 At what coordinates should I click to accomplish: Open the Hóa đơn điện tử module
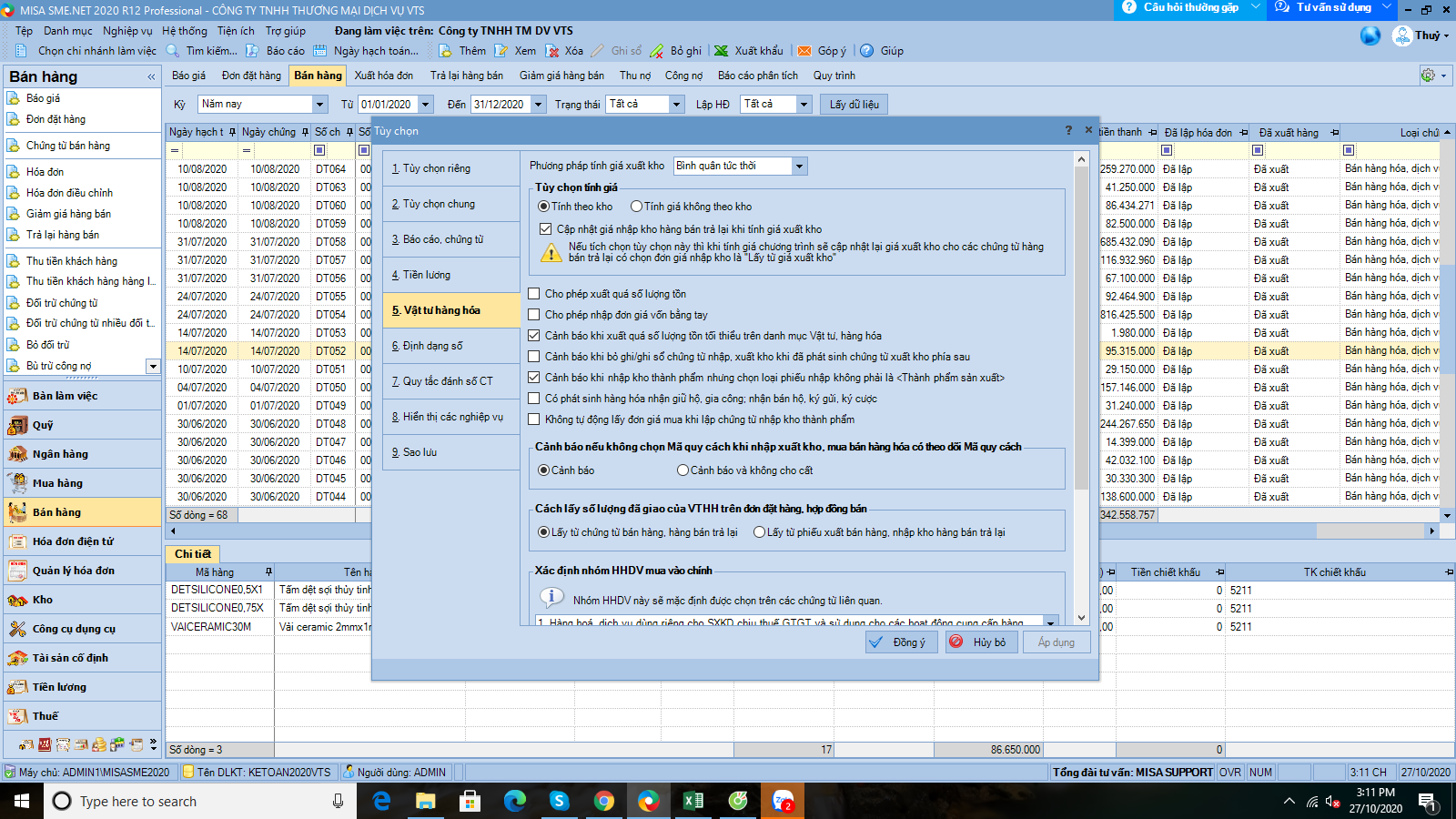click(x=82, y=541)
